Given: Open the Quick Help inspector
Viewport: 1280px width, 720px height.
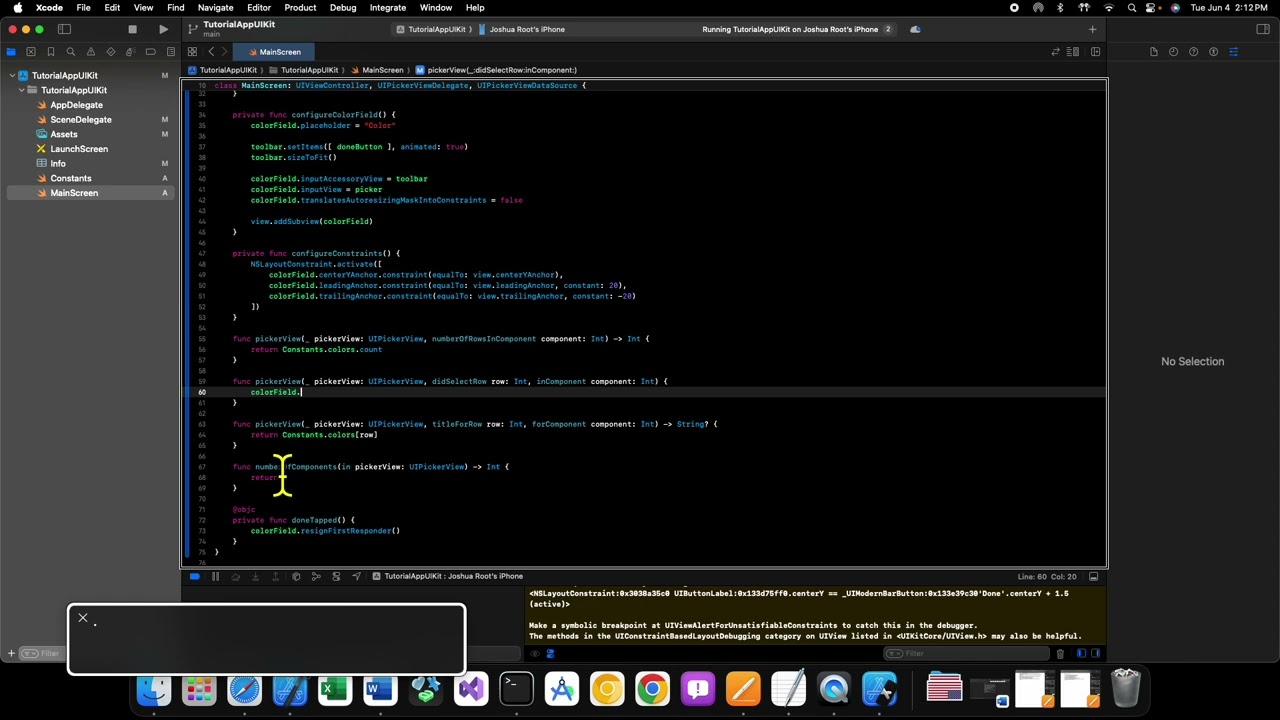Looking at the screenshot, I should tap(1193, 52).
